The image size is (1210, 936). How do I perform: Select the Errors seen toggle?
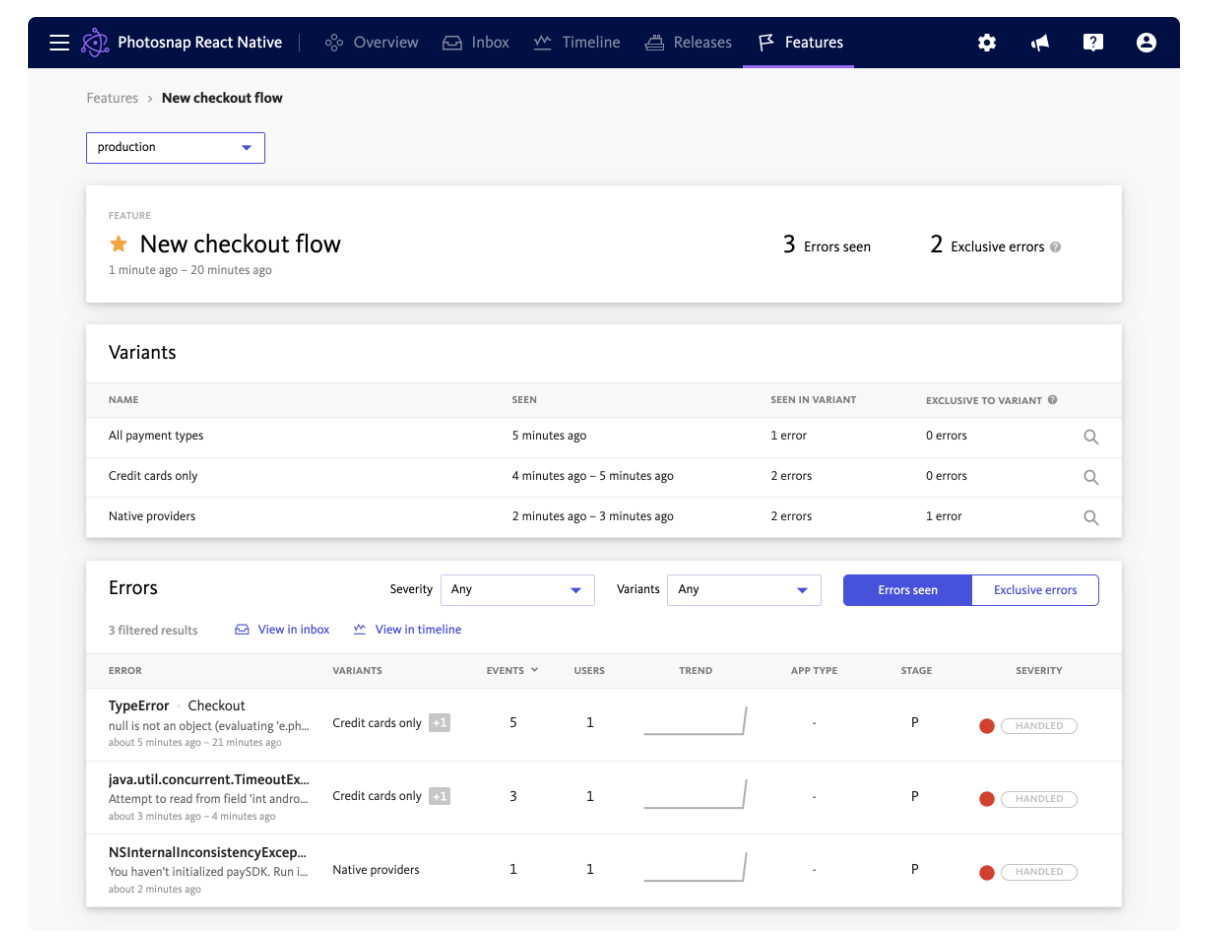coord(906,590)
